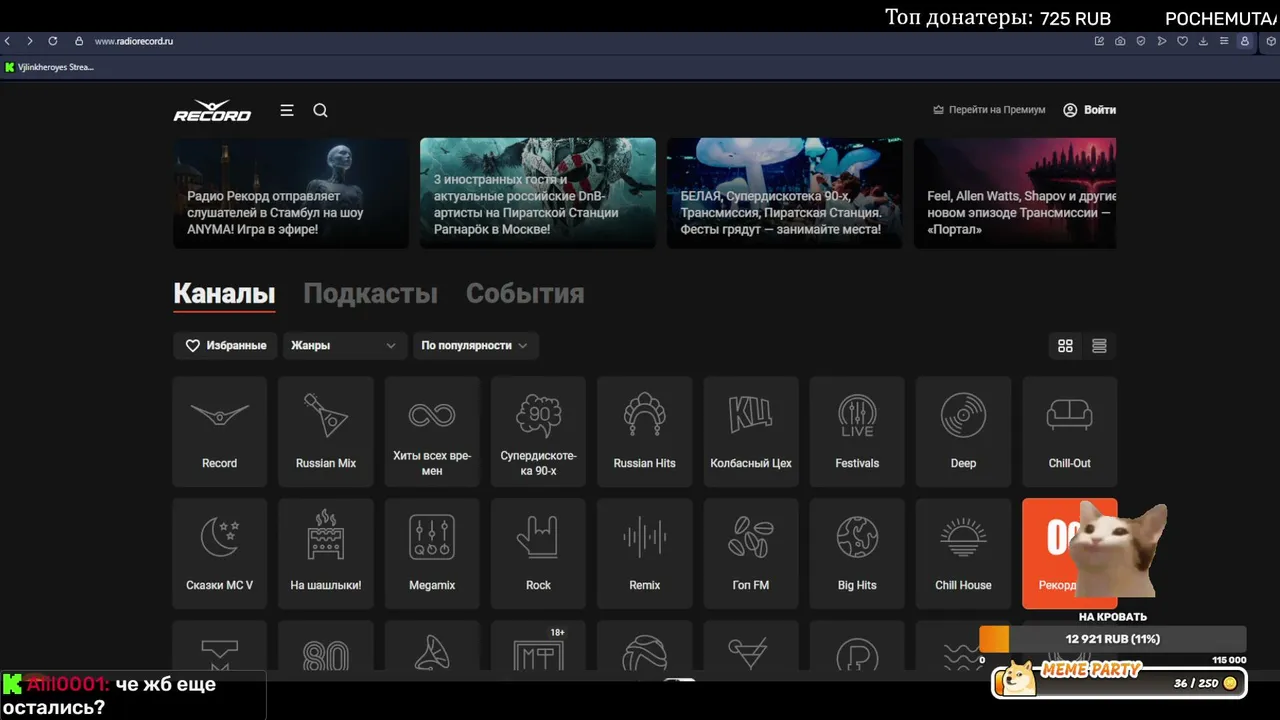This screenshot has height=720, width=1280.
Task: Open the Пиратская Станция Рагнарёк news card
Action: pos(538,193)
